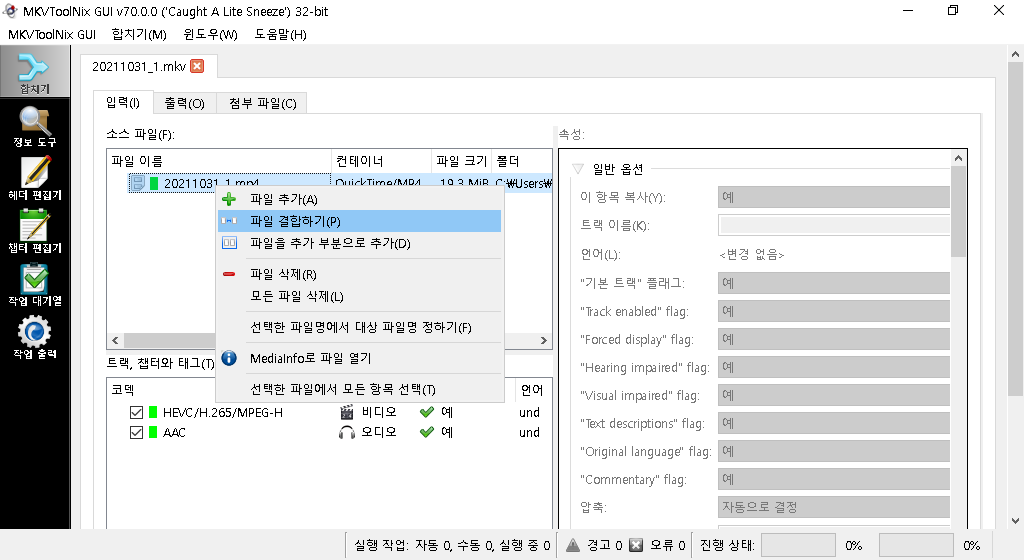The image size is (1024, 560).
Task: Open the 챕터 편집기 chapter editor
Action: point(35,232)
